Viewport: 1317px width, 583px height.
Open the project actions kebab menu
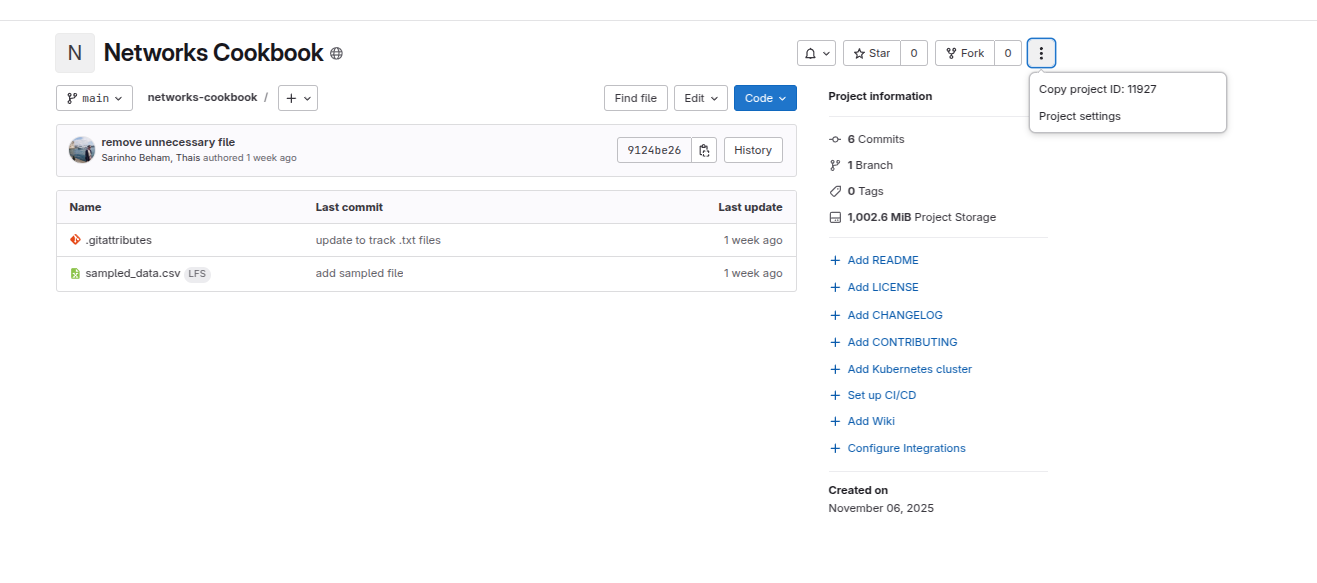tap(1041, 53)
